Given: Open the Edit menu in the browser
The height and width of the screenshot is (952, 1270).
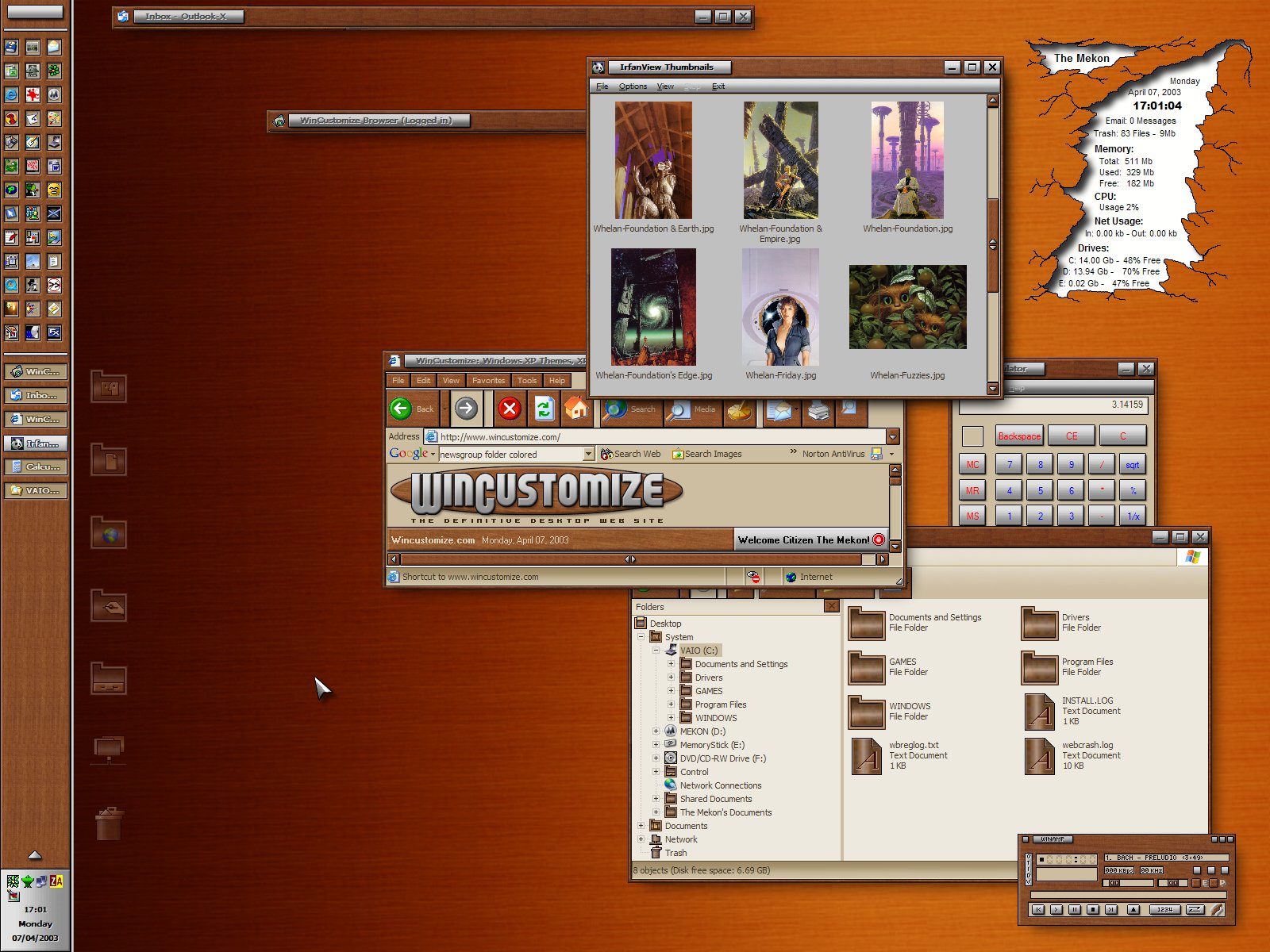Looking at the screenshot, I should pyautogui.click(x=424, y=380).
